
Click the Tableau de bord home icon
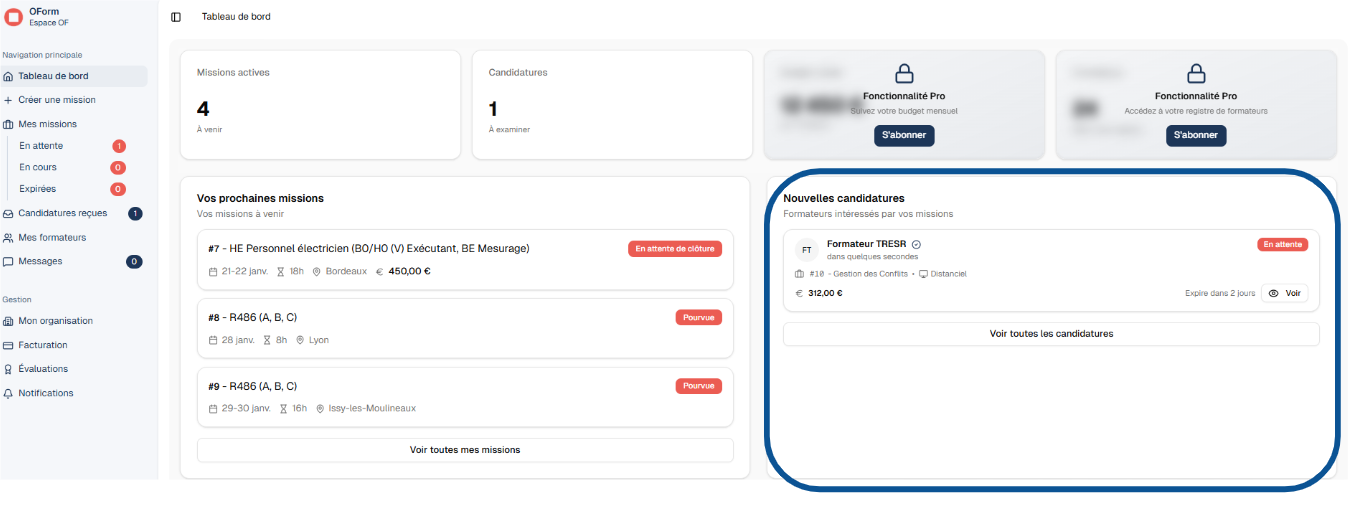[9, 76]
